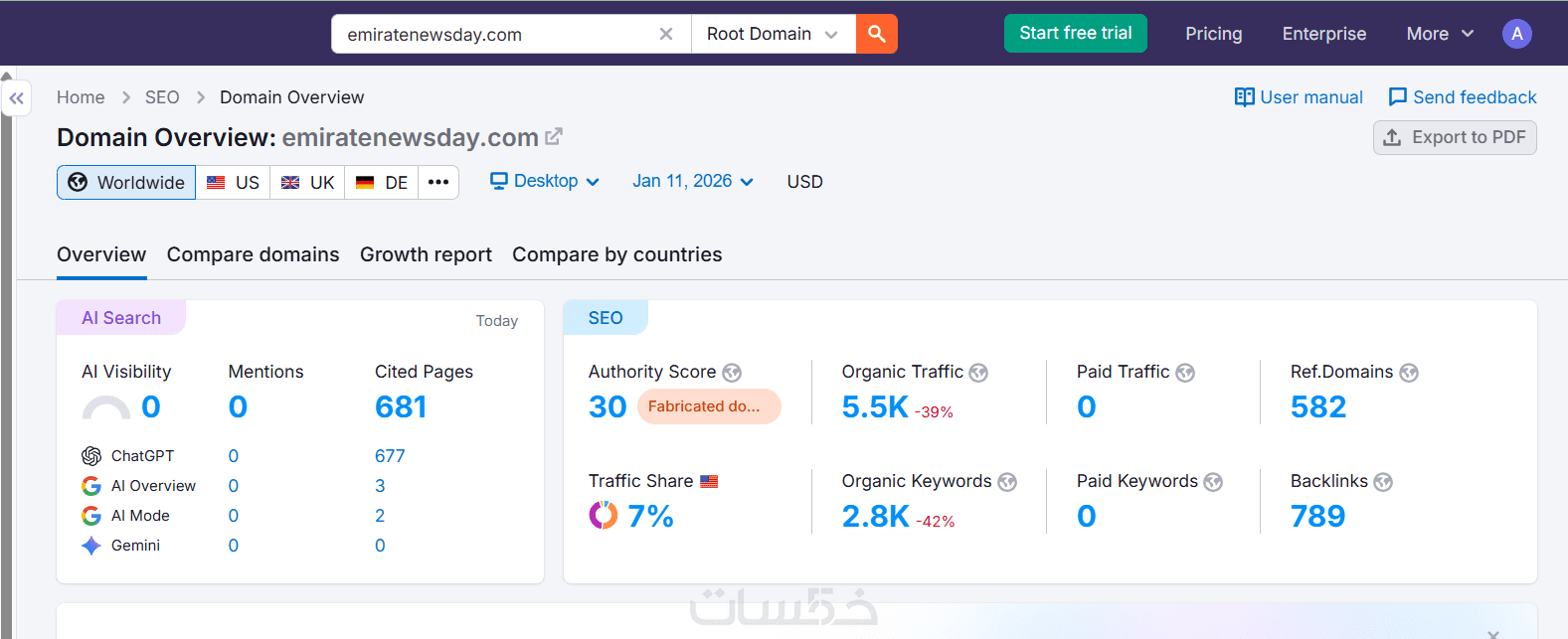Select the Worldwide region toggle
The width and height of the screenshot is (1568, 639).
126,183
